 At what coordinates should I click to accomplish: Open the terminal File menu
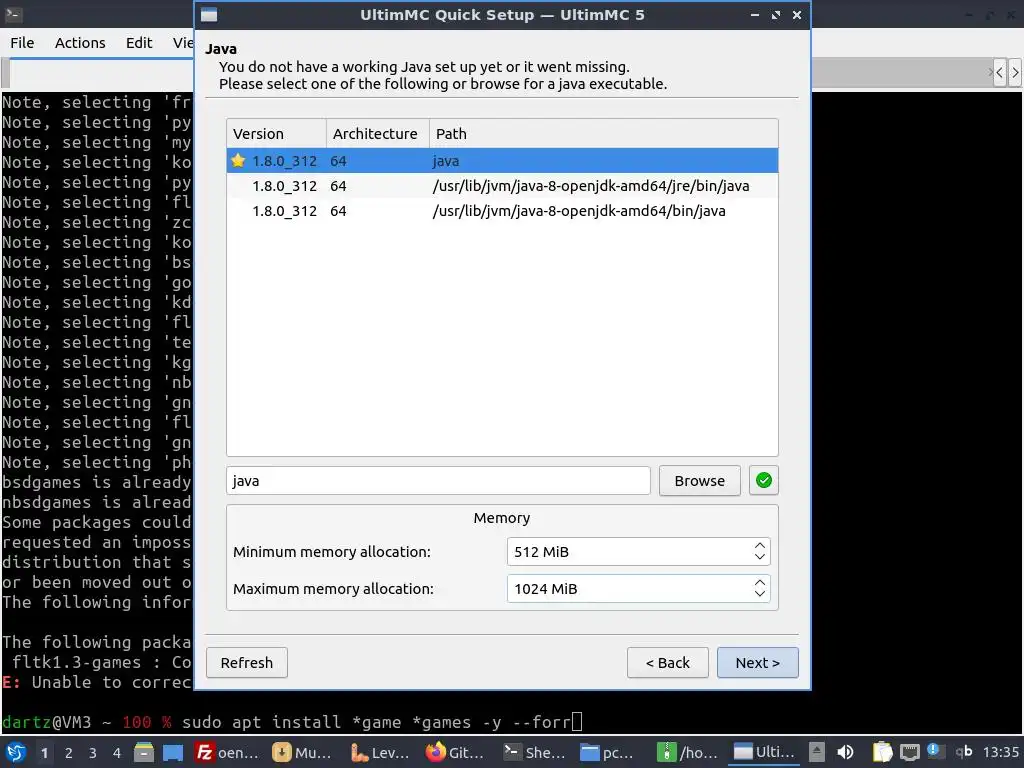tap(22, 43)
